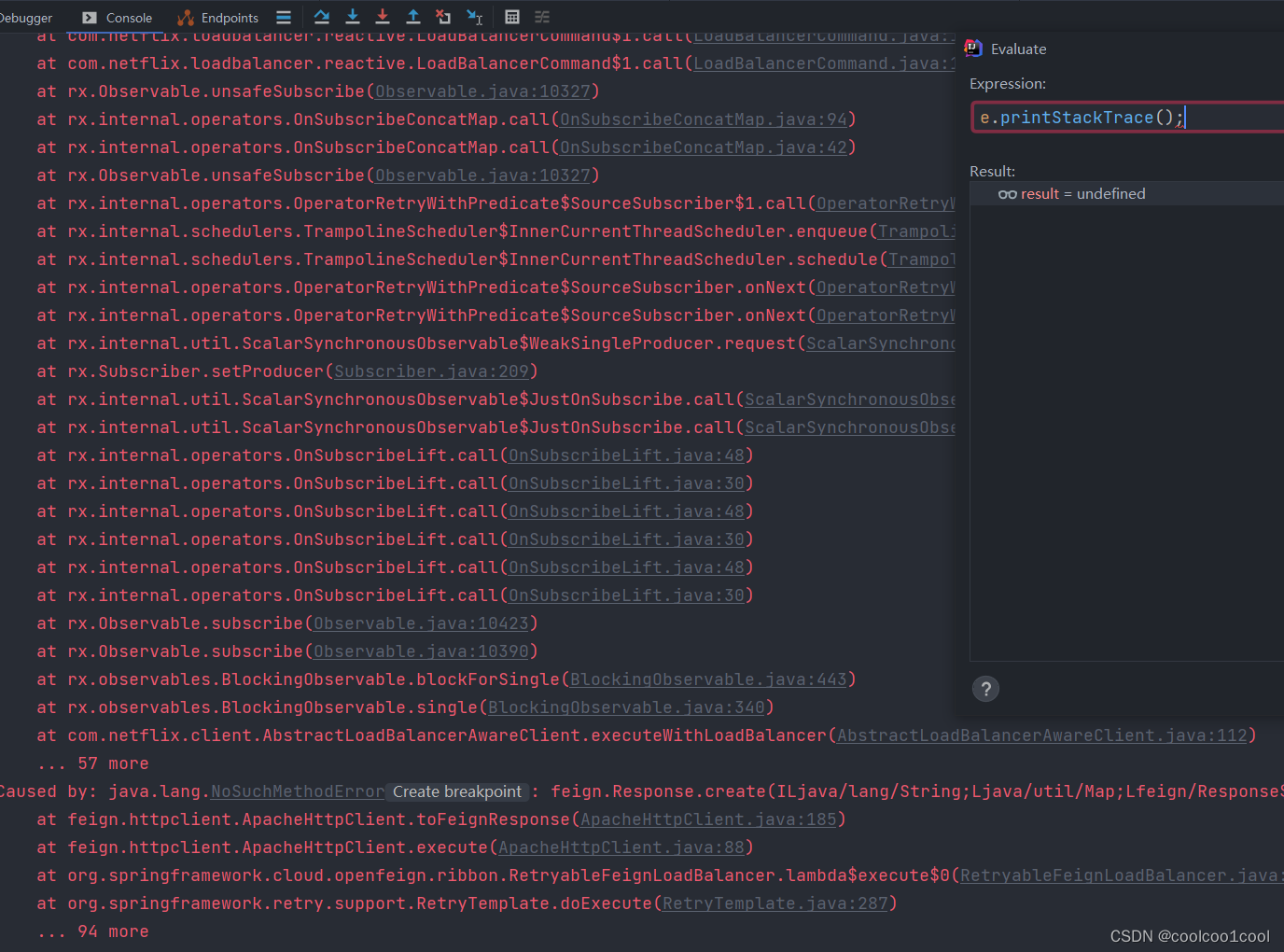Click the layout options icon beside Endpoints
This screenshot has height=952, width=1284.
coord(283,17)
